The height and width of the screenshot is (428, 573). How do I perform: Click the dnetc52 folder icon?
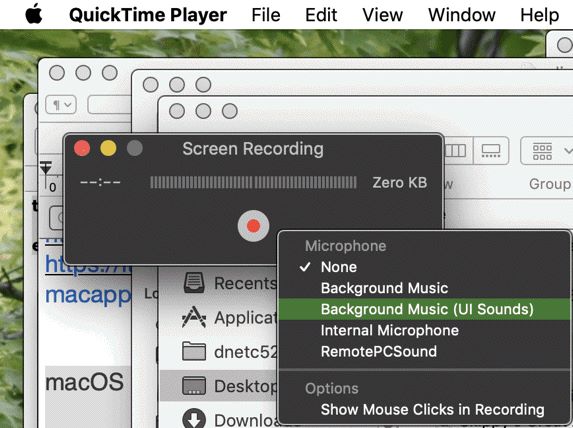coord(194,351)
